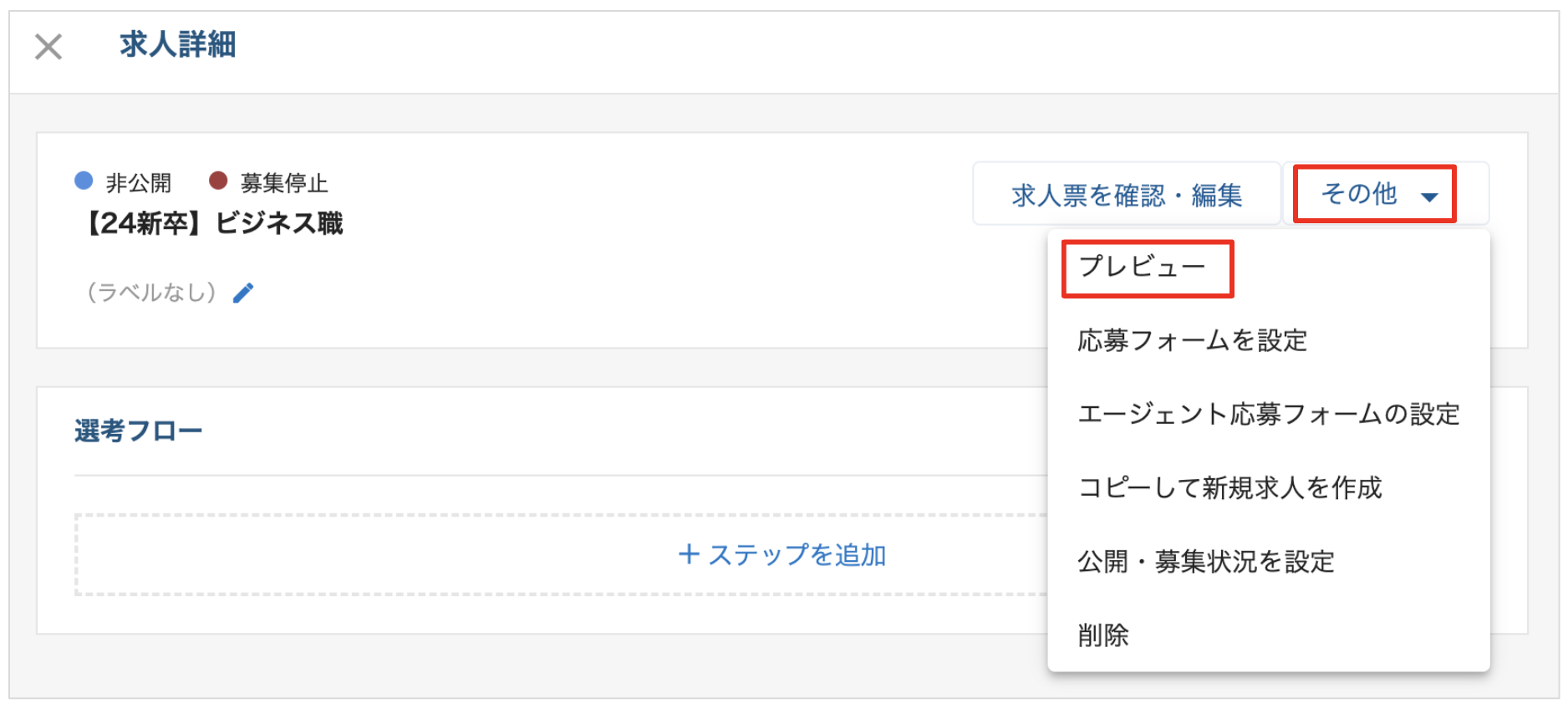Click 求人票を確認・編集 button
The height and width of the screenshot is (709, 1568).
[x=1126, y=195]
